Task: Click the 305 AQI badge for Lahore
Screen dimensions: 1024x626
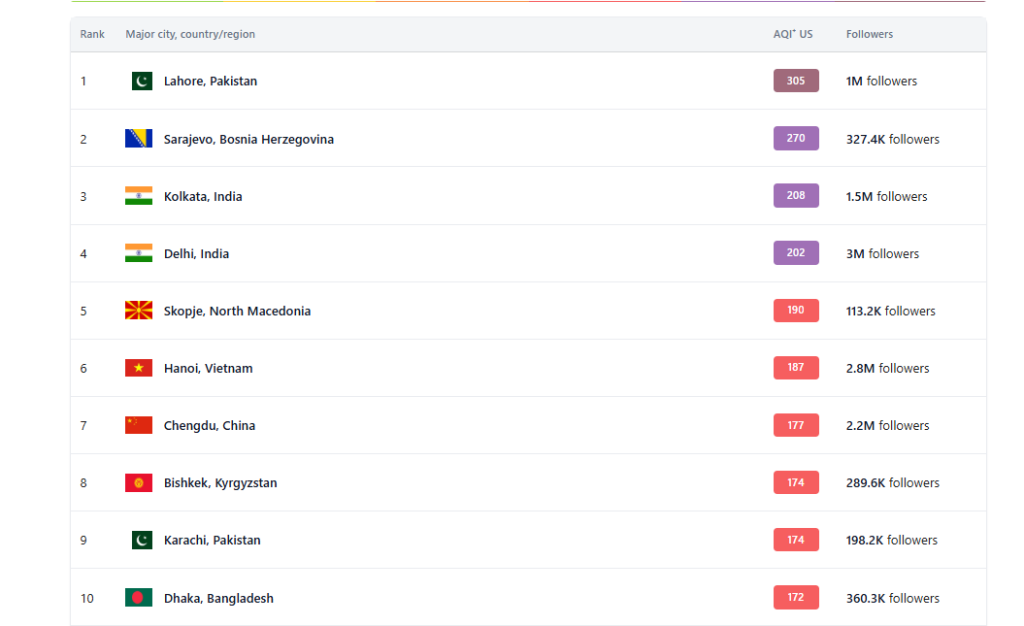Action: point(795,81)
